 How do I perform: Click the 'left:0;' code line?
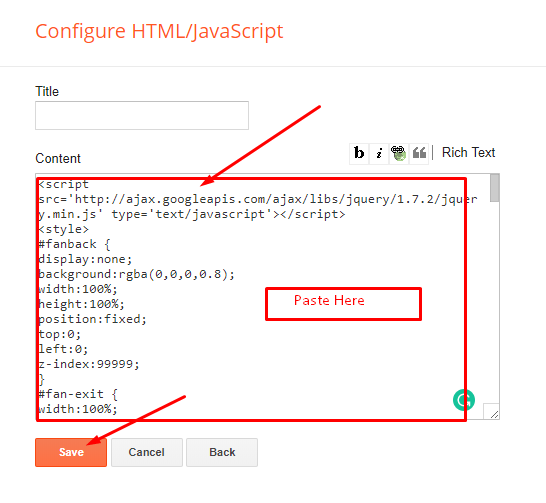[63, 349]
